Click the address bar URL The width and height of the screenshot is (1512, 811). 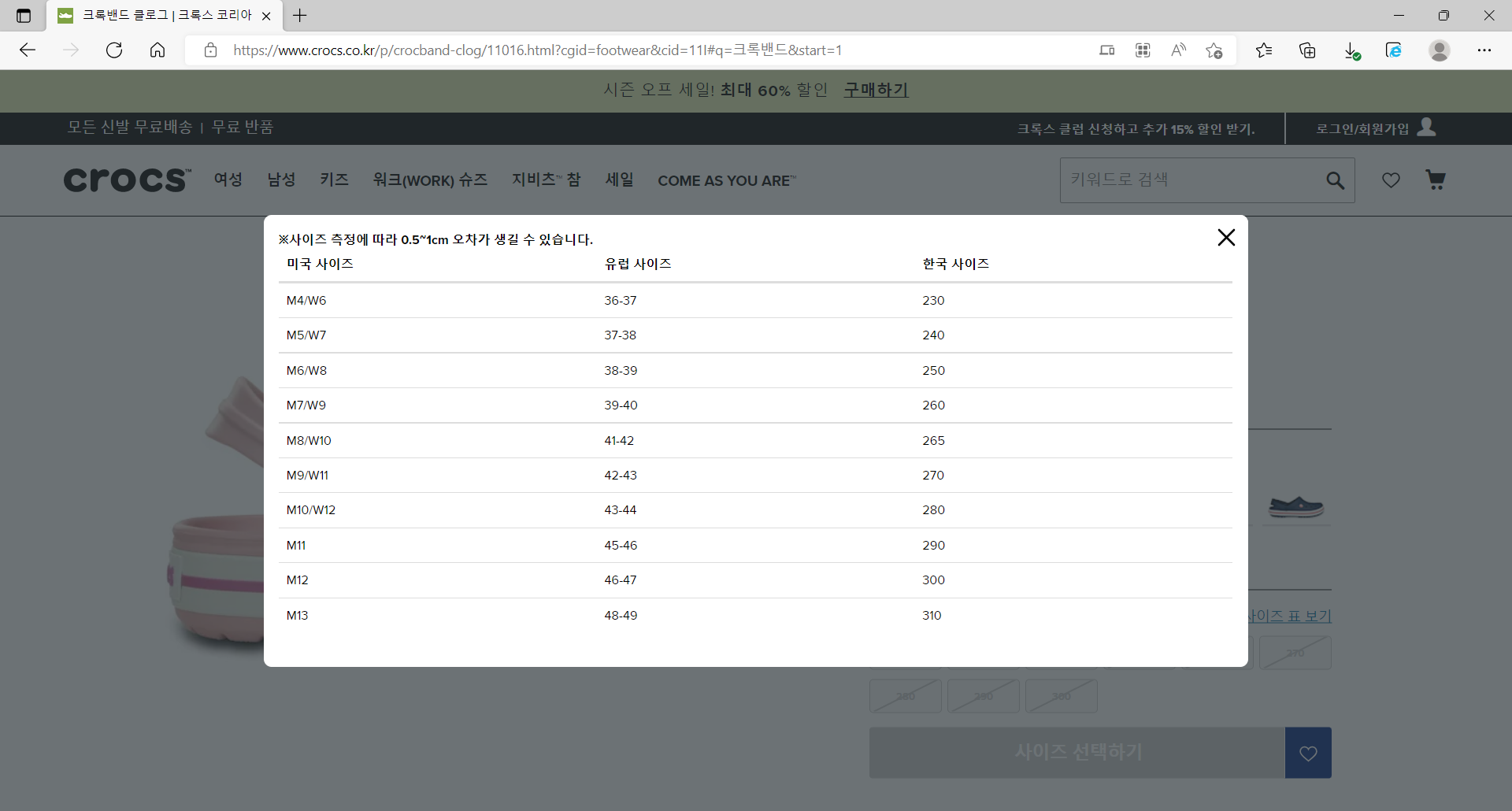(538, 50)
